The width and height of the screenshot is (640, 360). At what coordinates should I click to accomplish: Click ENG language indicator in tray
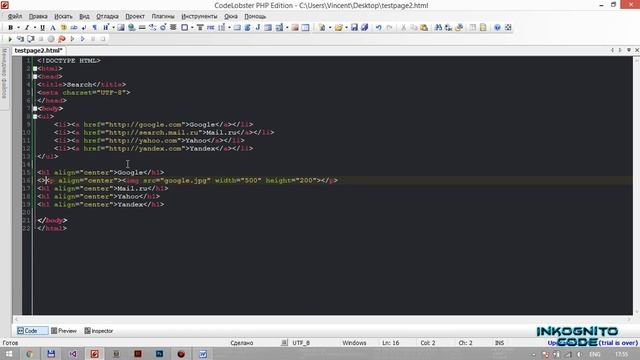594,354
